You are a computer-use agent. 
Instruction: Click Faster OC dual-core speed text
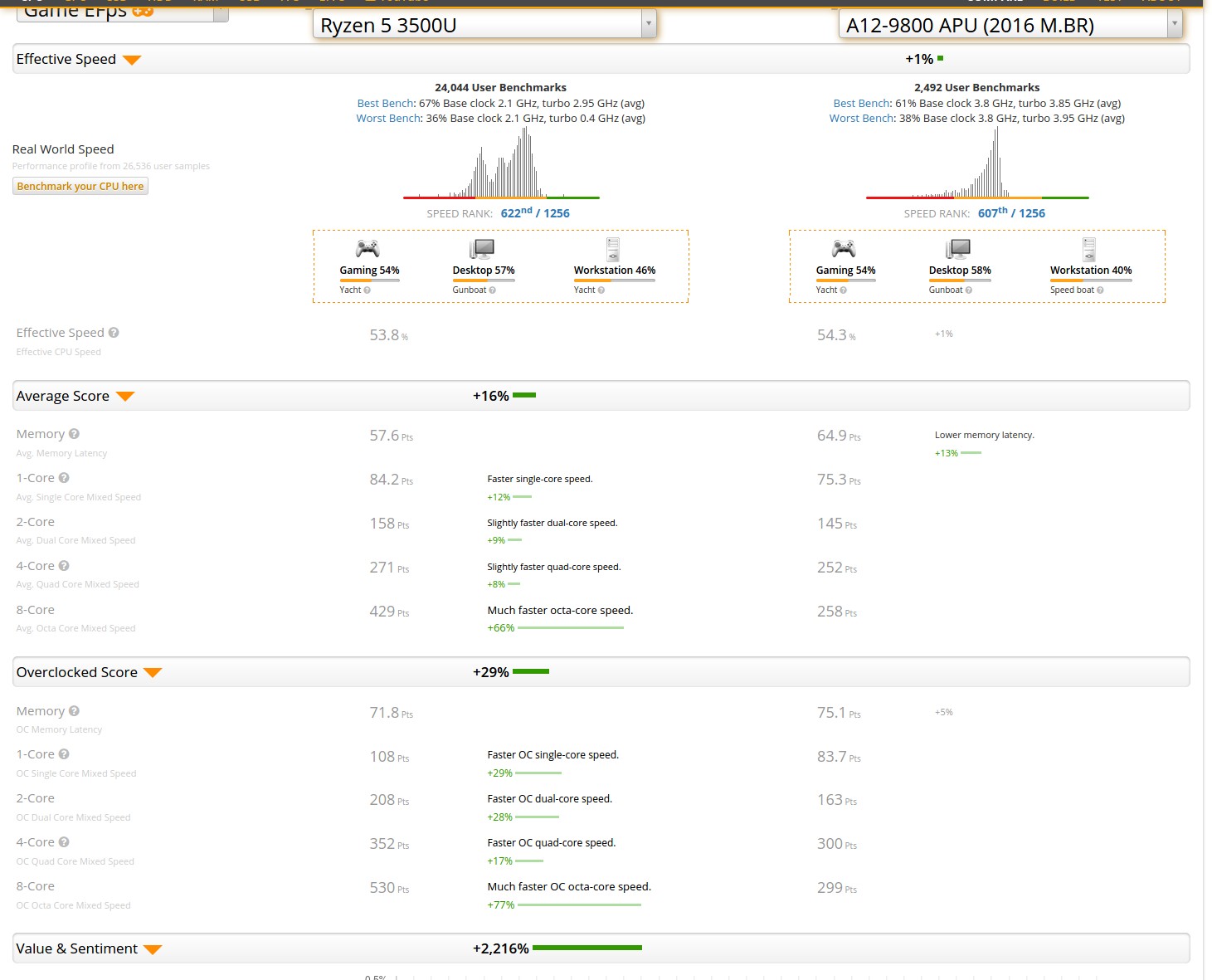(x=549, y=798)
